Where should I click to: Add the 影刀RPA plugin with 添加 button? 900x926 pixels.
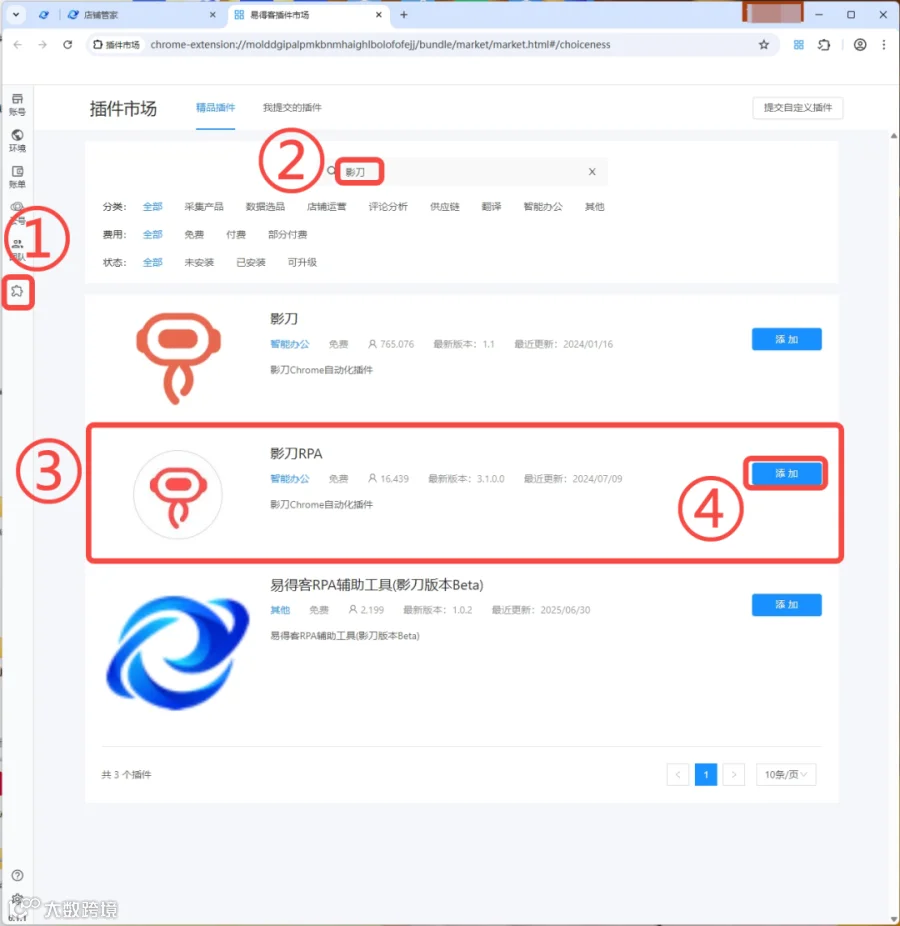[x=786, y=473]
